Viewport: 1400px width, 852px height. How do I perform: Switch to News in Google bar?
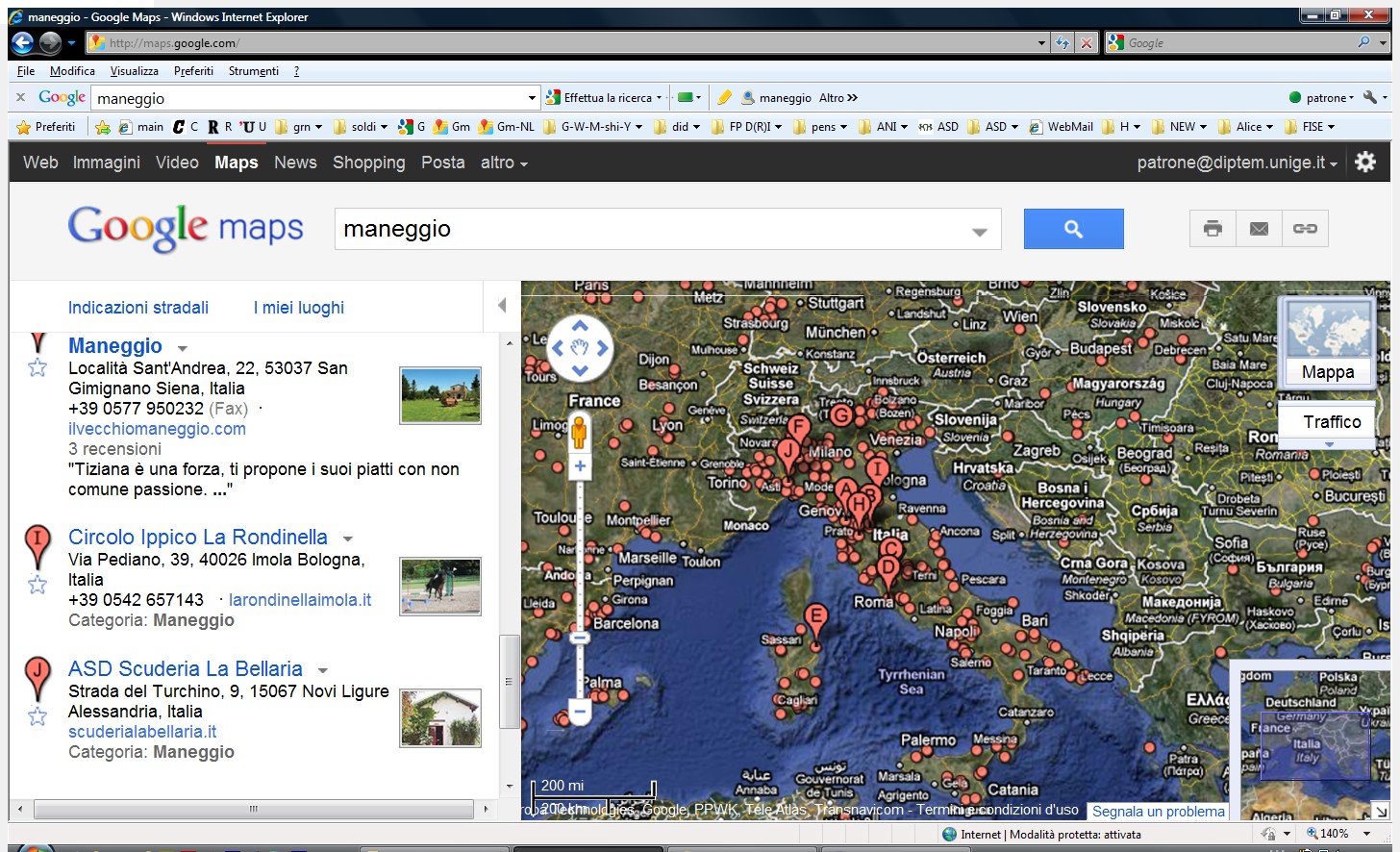click(x=295, y=163)
